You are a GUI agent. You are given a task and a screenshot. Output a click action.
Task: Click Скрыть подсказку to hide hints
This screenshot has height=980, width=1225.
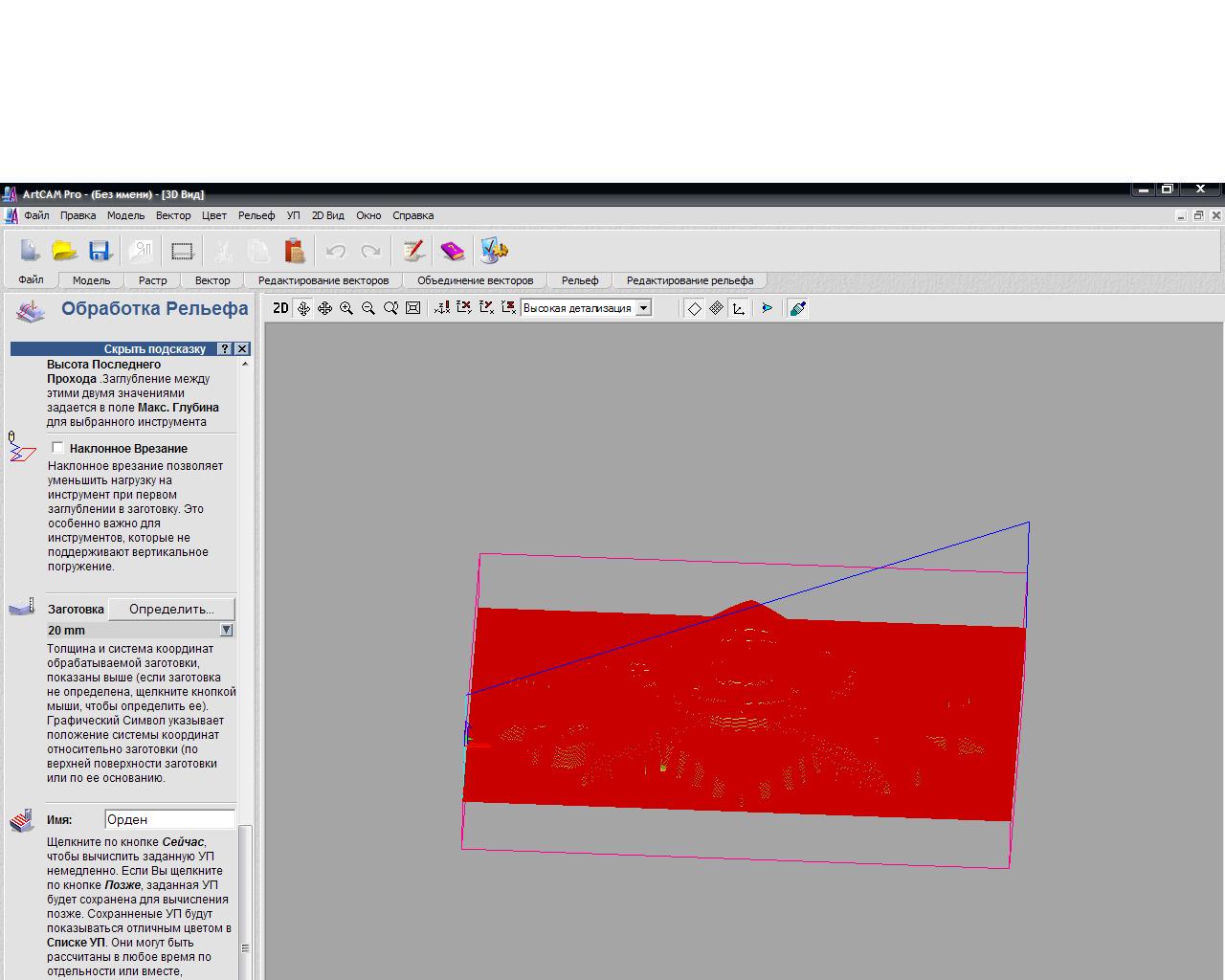[x=154, y=349]
